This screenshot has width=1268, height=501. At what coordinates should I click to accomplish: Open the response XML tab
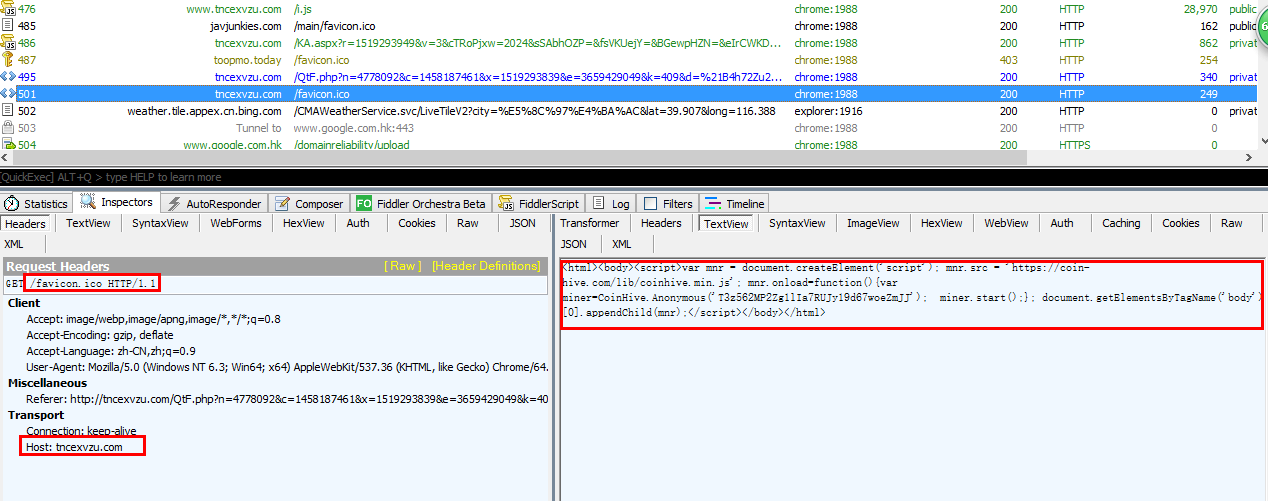click(x=621, y=244)
